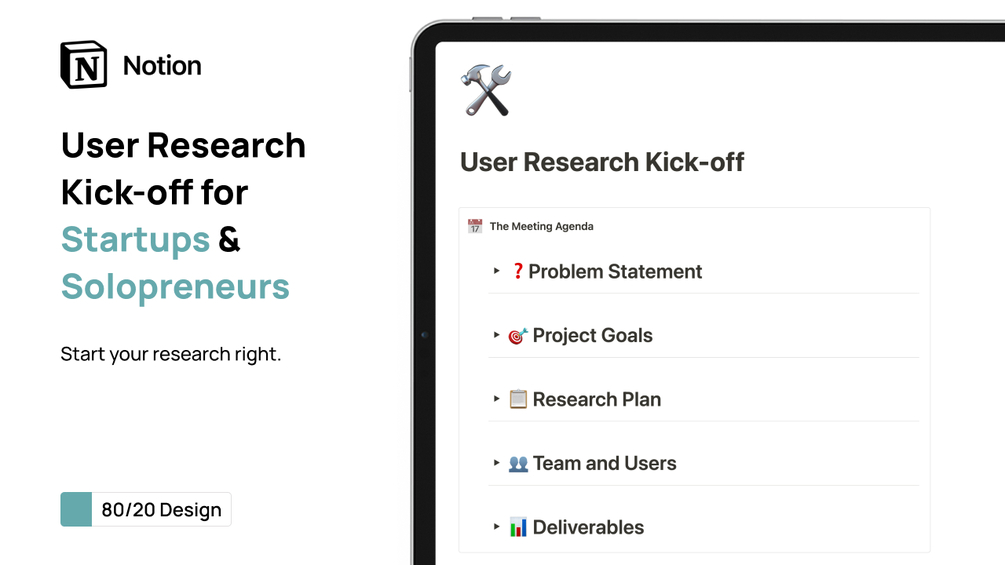Click the people silhouette emoji on Team and Users
Viewport: 1005px width, 565px height.
[x=518, y=463]
